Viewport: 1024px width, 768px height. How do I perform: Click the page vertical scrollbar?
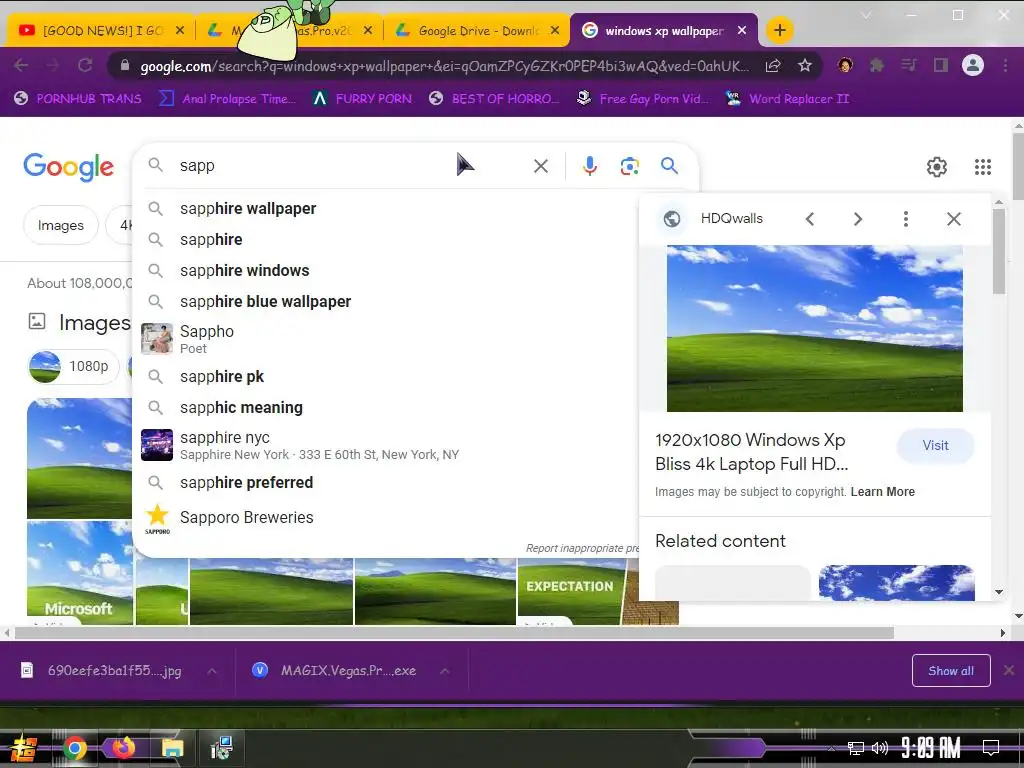pos(1018,167)
